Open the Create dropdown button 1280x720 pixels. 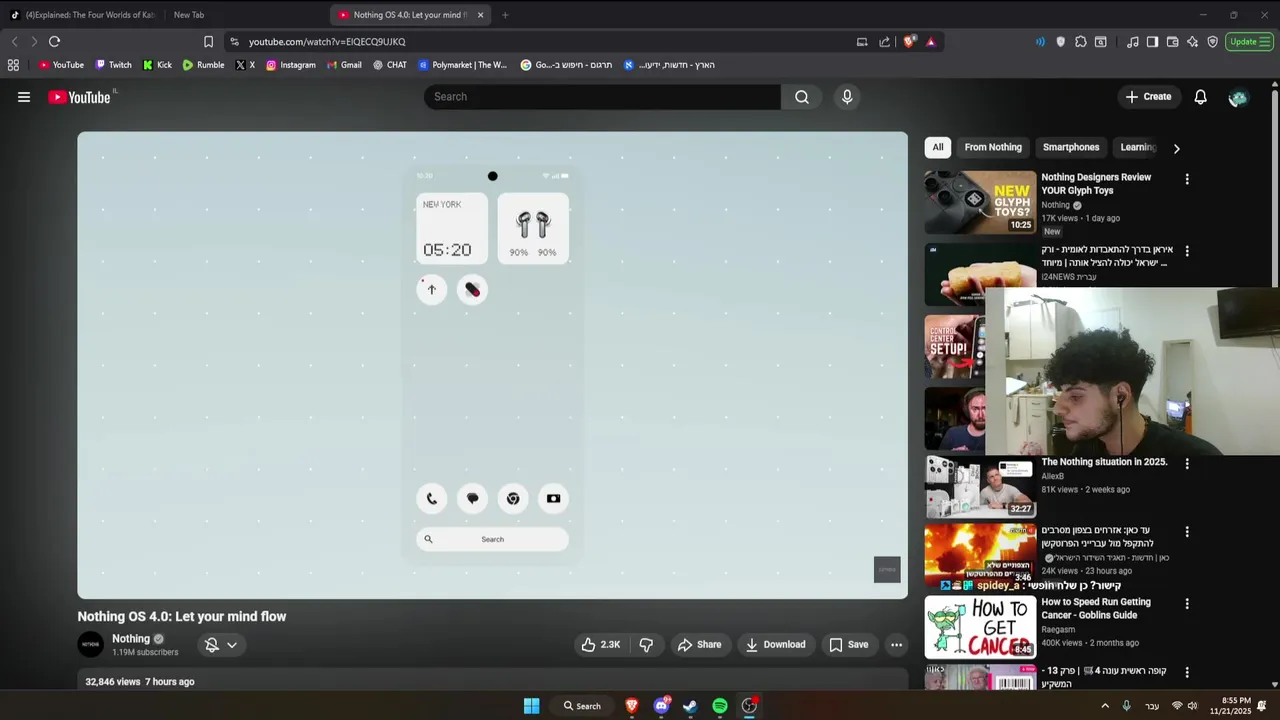click(x=1148, y=97)
